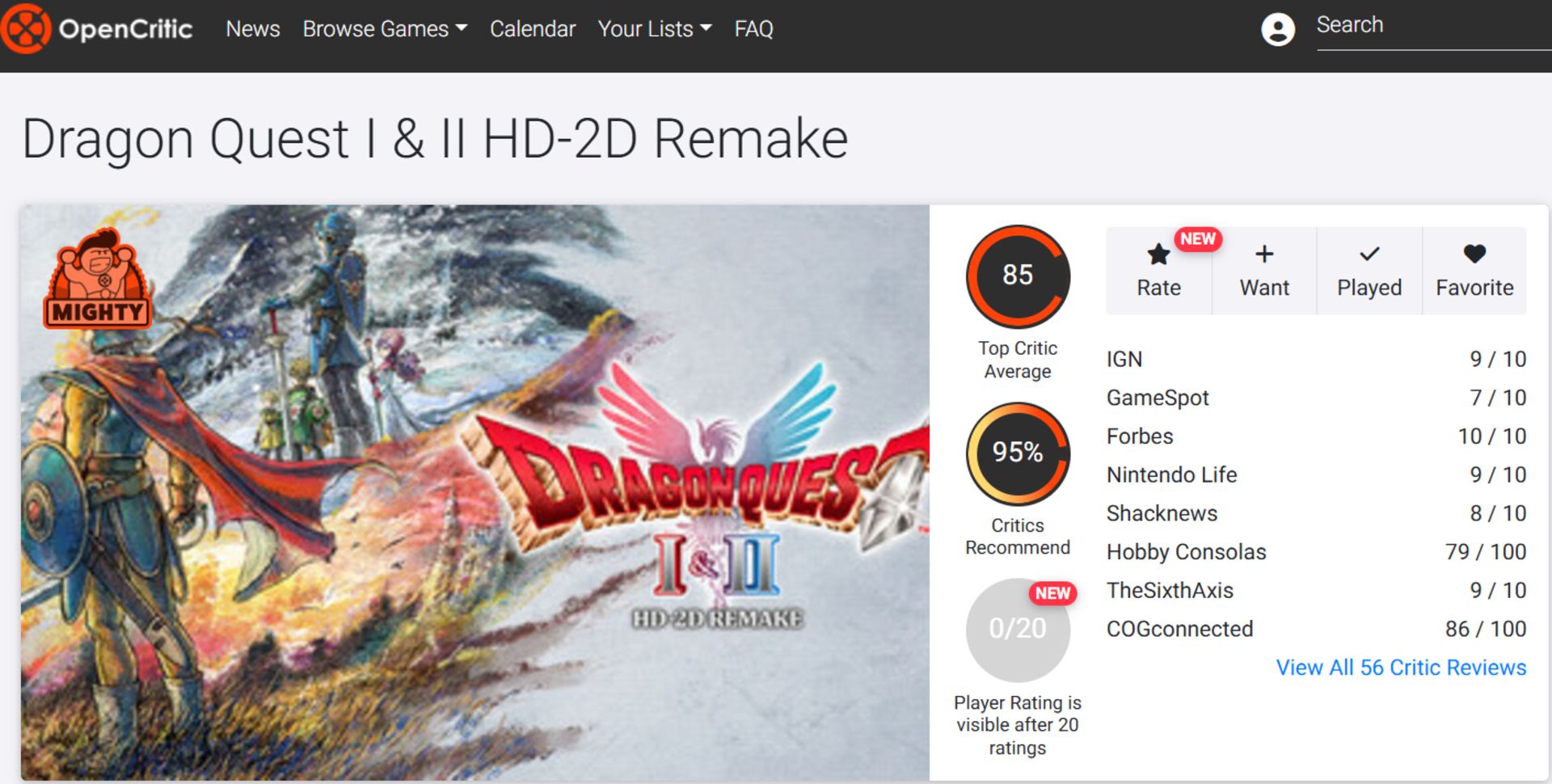The image size is (1552, 784).
Task: Click the 95% Critics Recommend ring
Action: click(1018, 453)
